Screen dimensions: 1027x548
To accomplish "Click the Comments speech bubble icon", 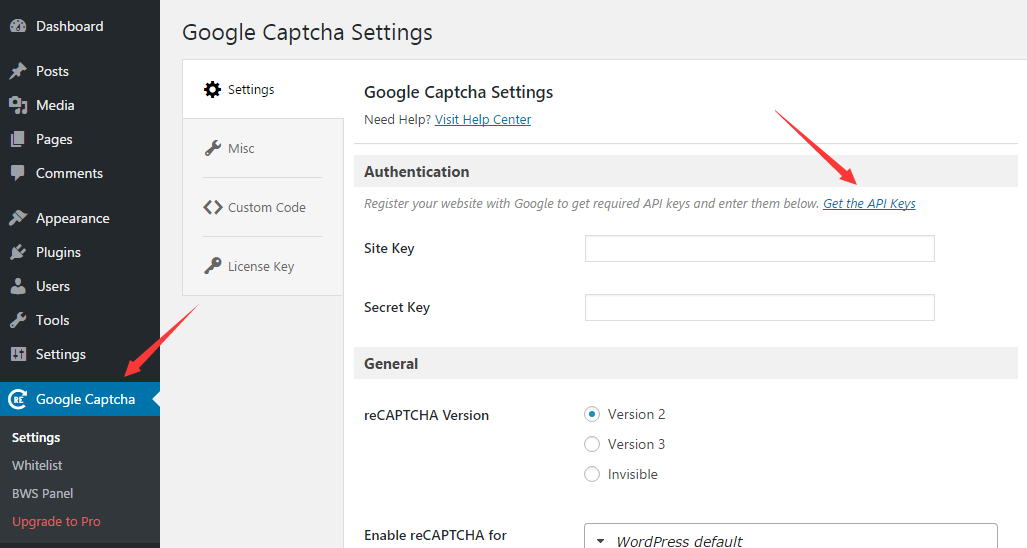I will 18,173.
